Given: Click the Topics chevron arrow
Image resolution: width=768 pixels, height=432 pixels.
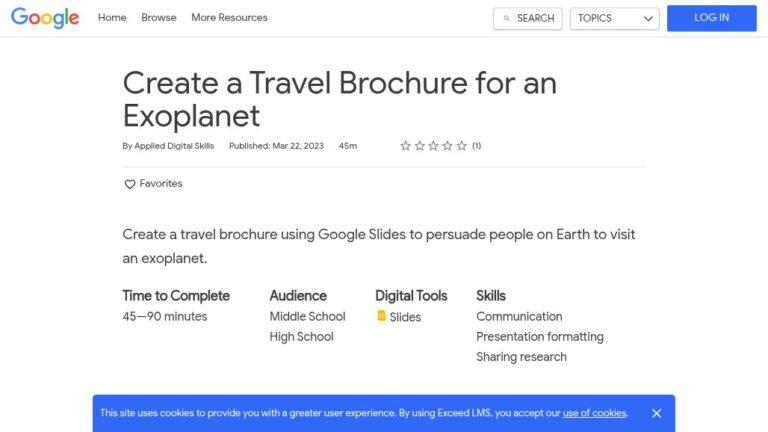Looking at the screenshot, I should [x=648, y=19].
